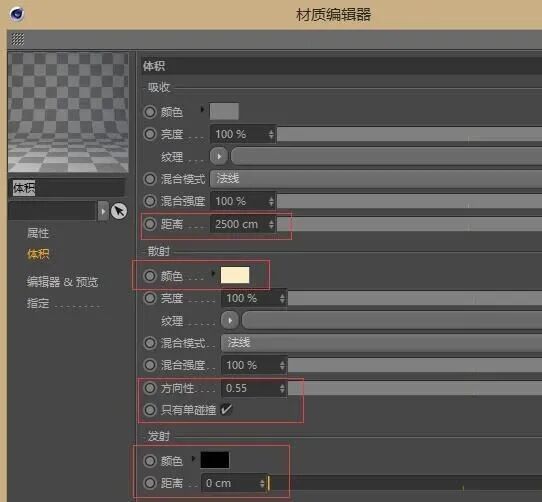The image size is (542, 502).
Task: Toggle the 发射 颜色 animation dot
Action: click(150, 461)
